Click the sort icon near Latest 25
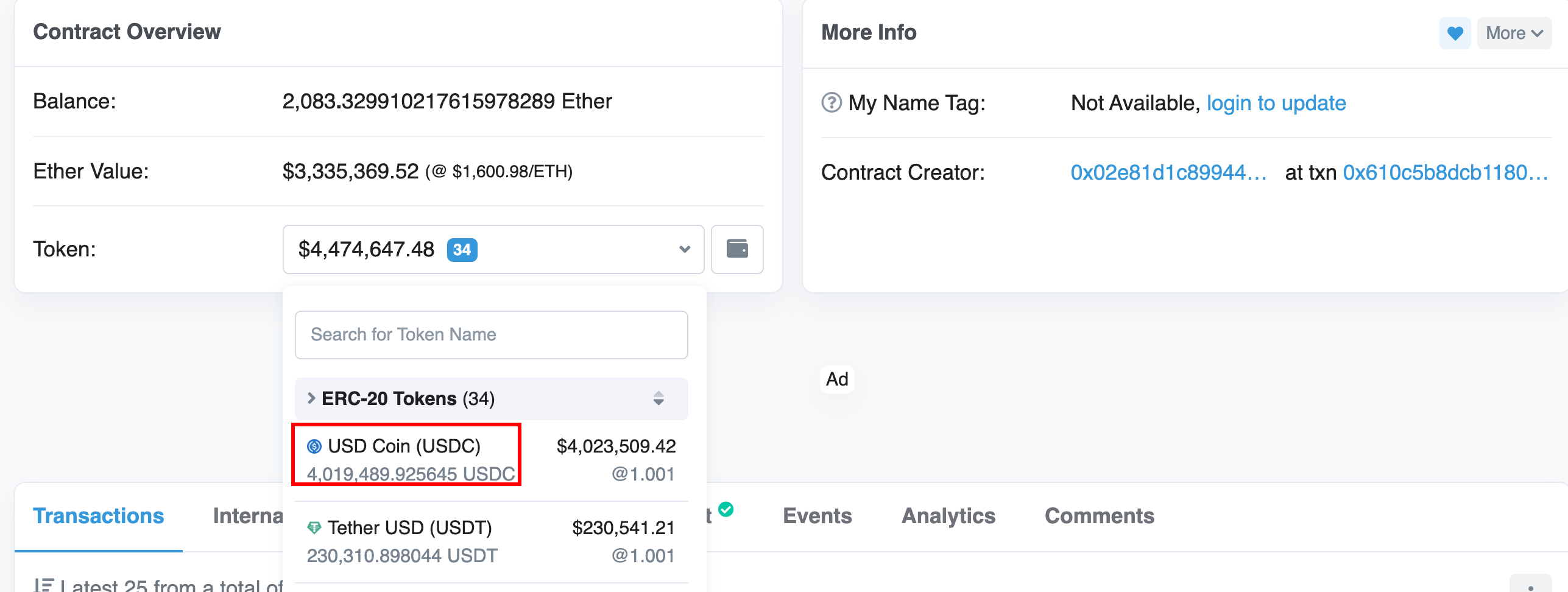 click(44, 585)
